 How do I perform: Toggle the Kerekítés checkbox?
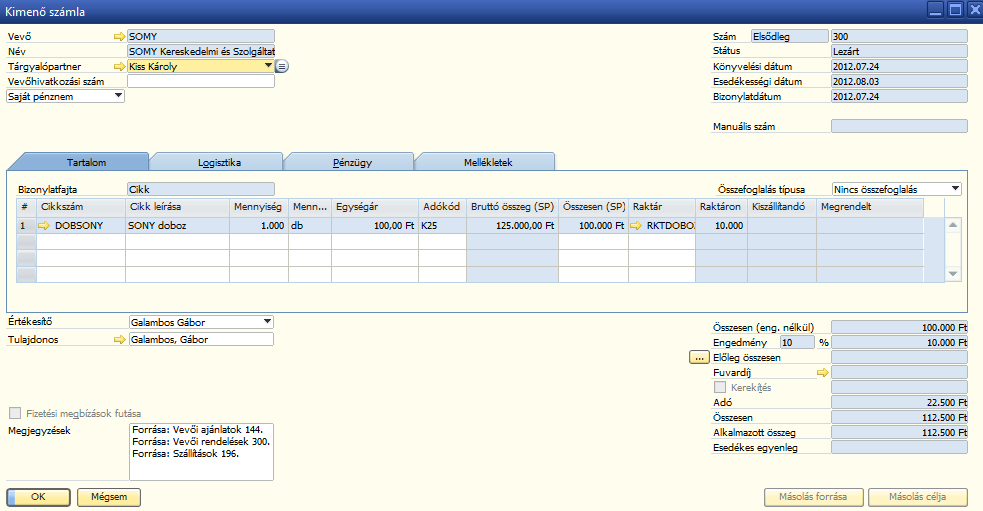click(x=720, y=387)
